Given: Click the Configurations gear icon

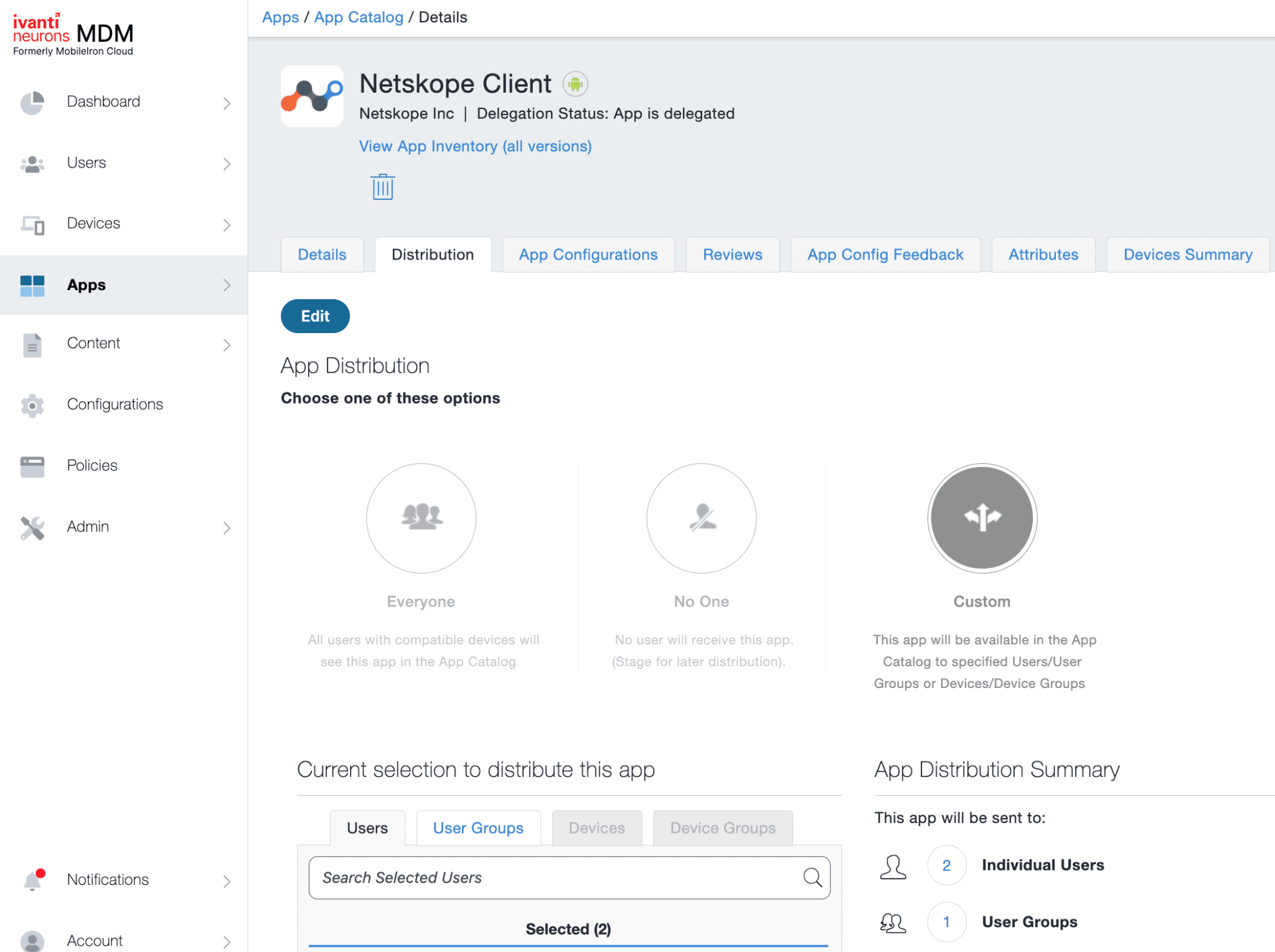Looking at the screenshot, I should pos(32,405).
